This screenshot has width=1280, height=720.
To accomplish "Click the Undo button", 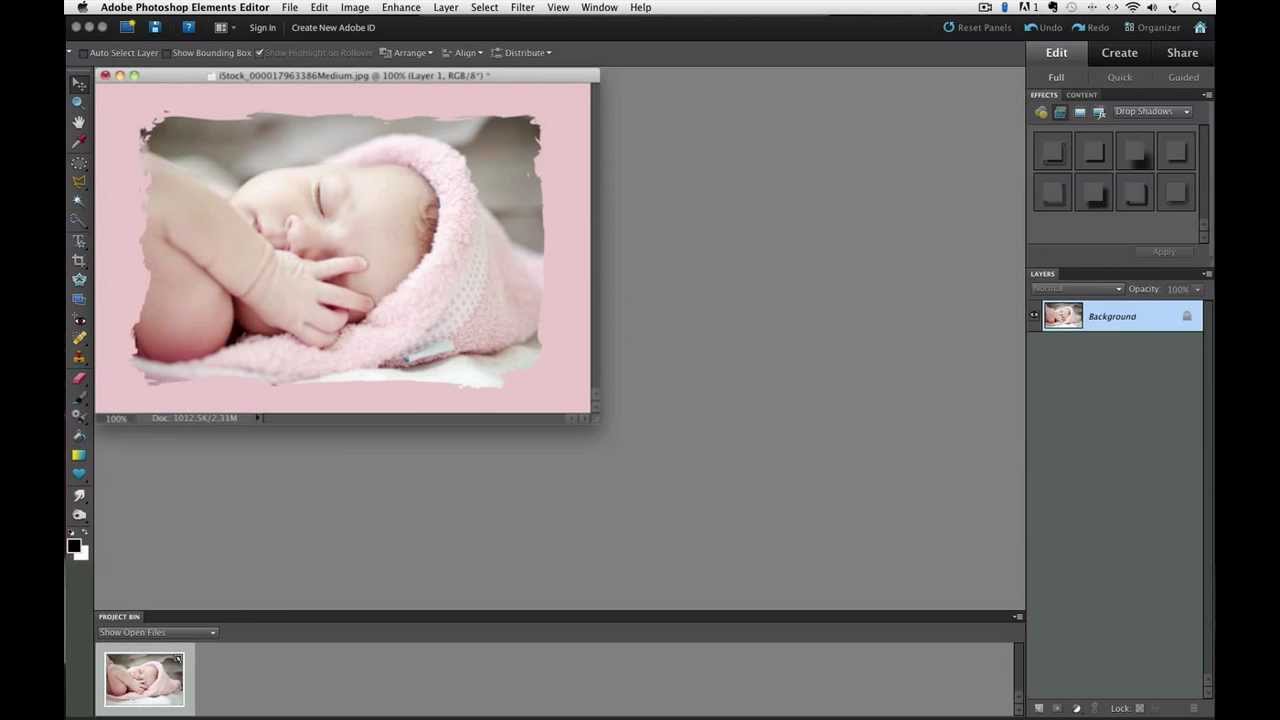I will click(x=1043, y=28).
